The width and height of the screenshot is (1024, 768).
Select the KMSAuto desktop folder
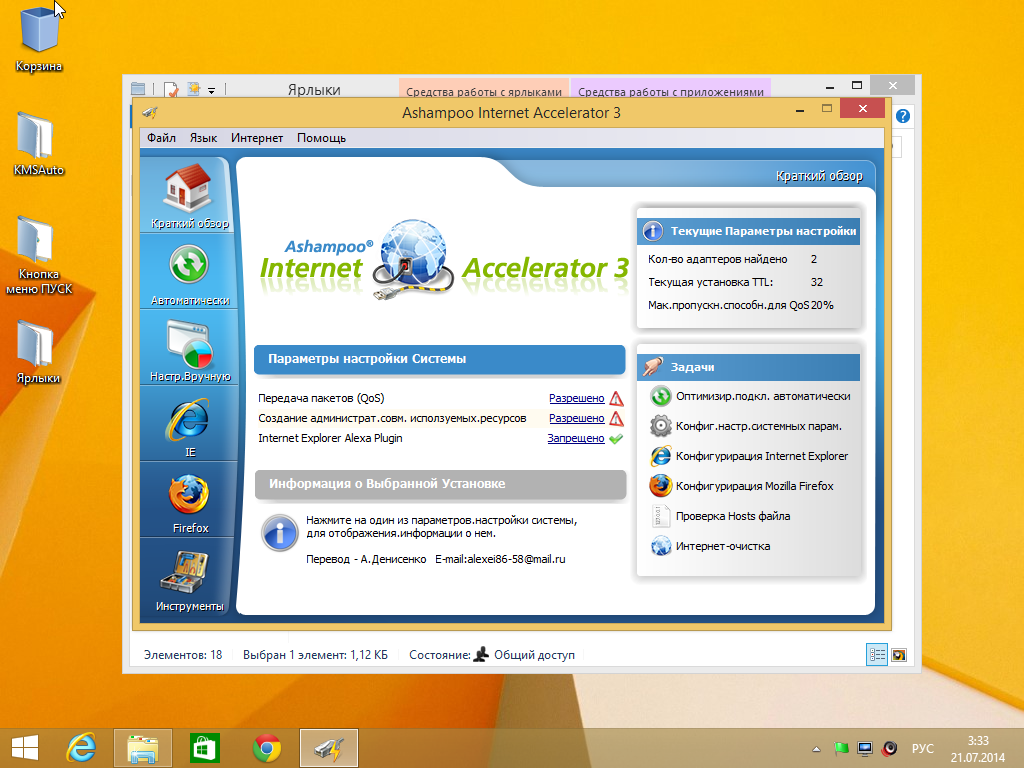pos(39,144)
